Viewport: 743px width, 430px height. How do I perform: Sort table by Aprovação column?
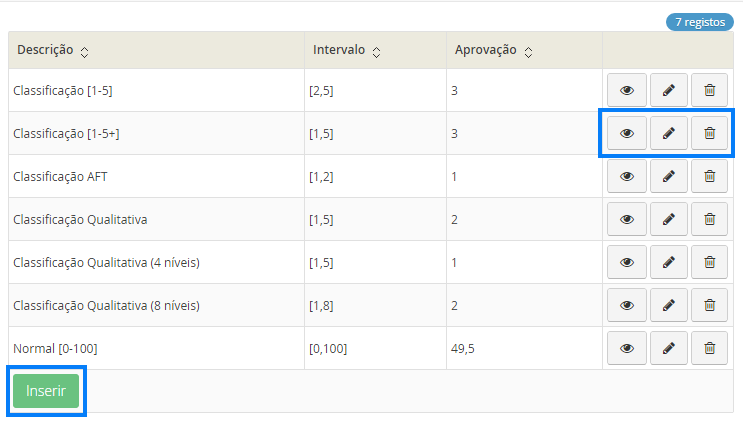pyautogui.click(x=528, y=51)
